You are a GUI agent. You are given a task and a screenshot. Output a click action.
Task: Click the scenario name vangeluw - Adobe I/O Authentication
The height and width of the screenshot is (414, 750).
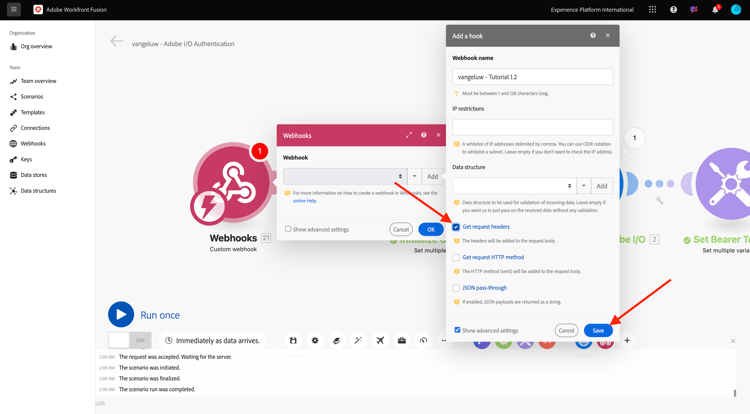click(x=183, y=44)
